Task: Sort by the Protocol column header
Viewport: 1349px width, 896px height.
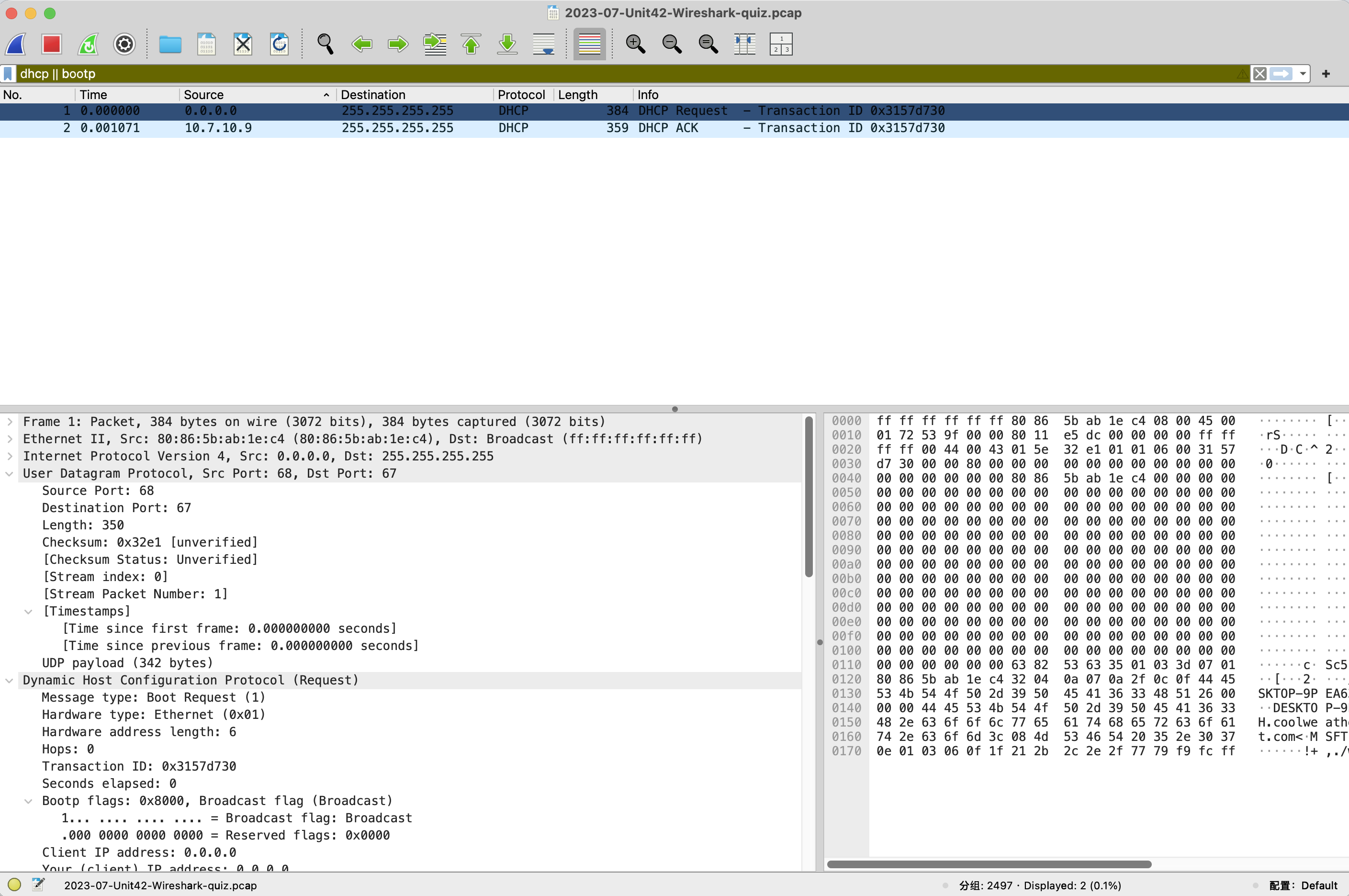Action: coord(520,95)
